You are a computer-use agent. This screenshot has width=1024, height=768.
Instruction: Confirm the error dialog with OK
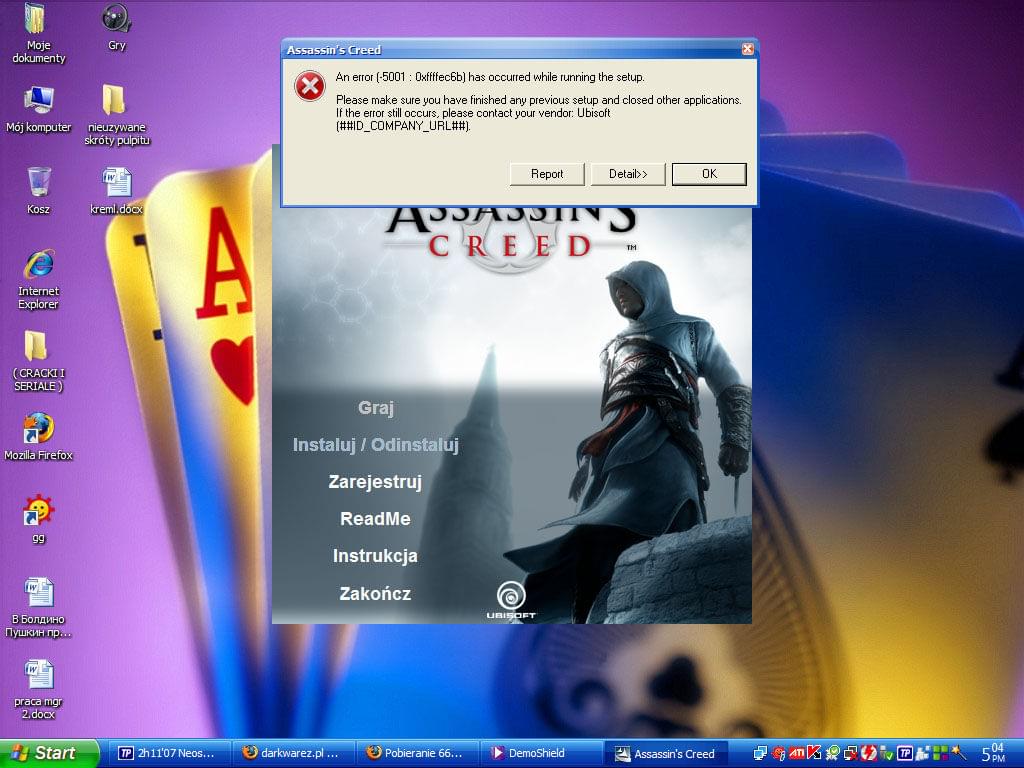point(709,174)
